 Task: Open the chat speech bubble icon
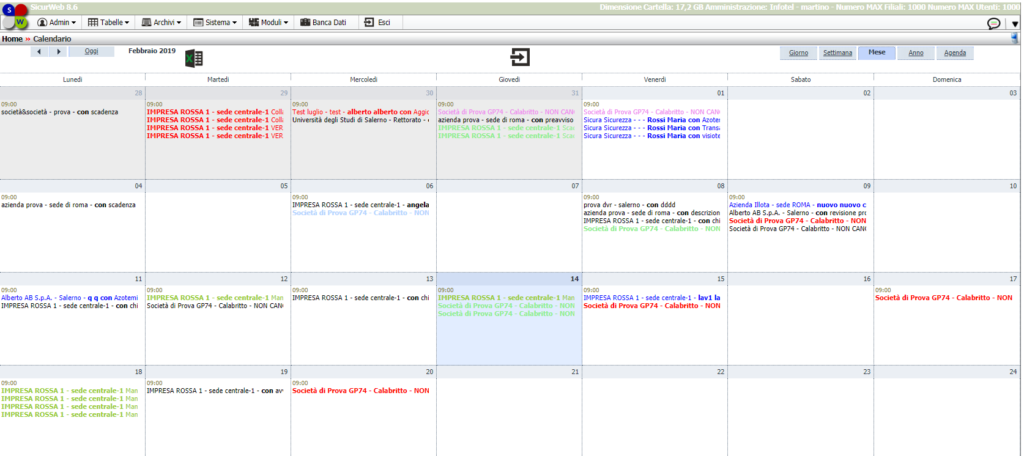point(994,23)
